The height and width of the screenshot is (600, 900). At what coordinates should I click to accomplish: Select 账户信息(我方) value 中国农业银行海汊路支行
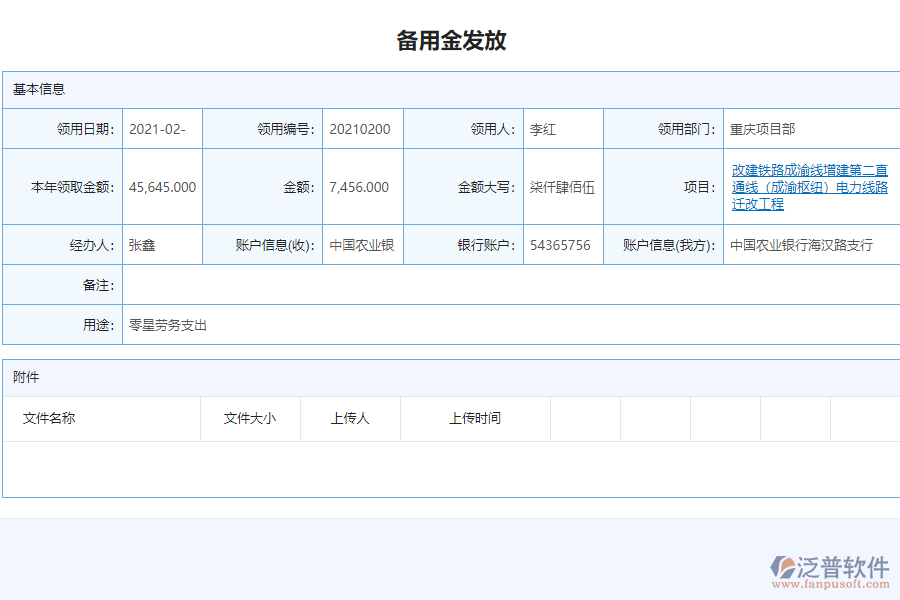tap(800, 244)
